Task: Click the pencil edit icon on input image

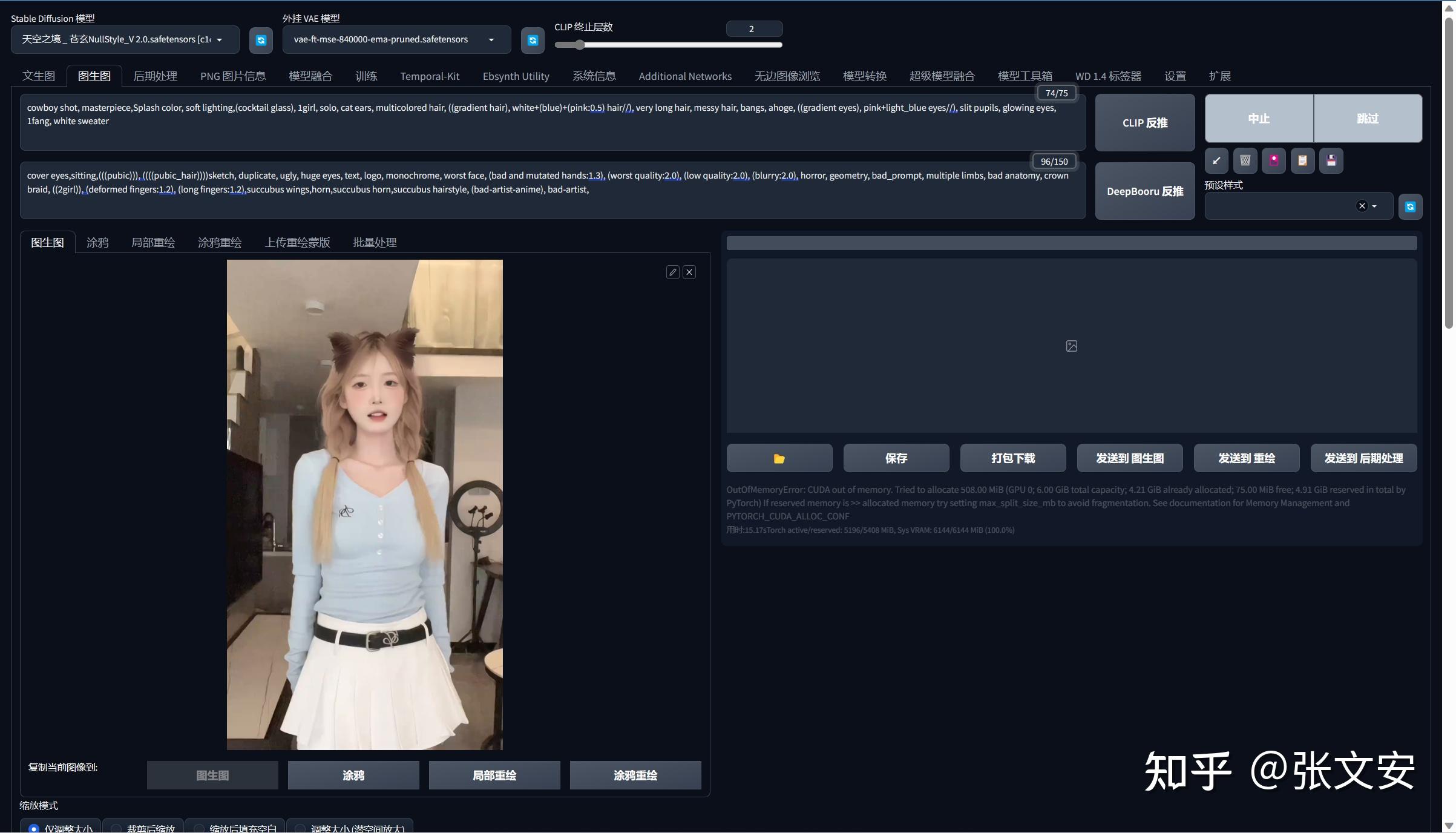Action: tap(672, 272)
